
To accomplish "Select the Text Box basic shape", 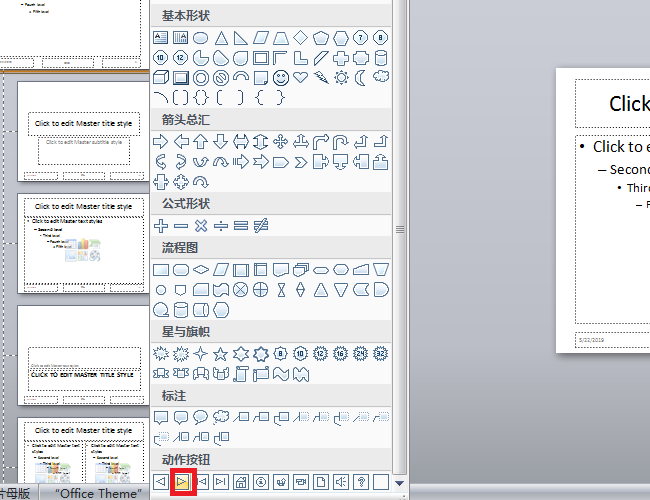I will pos(161,38).
